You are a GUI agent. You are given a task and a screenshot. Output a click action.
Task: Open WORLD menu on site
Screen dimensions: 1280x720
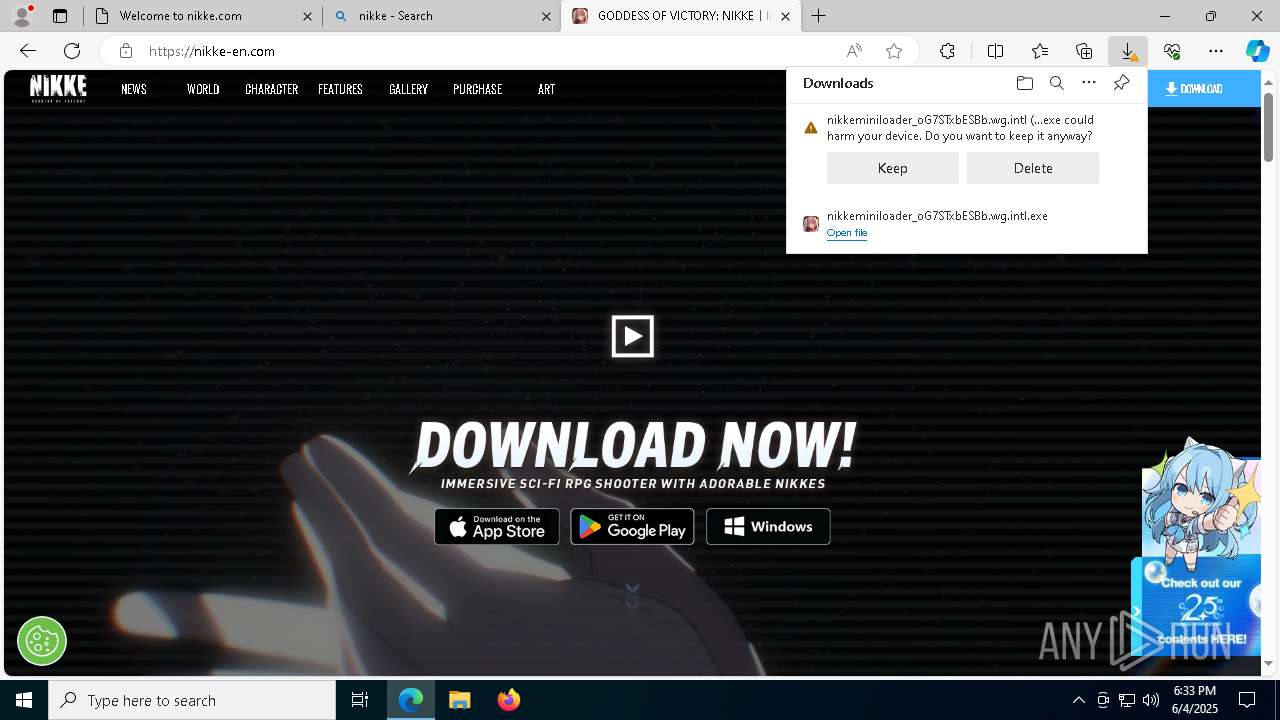[203, 89]
